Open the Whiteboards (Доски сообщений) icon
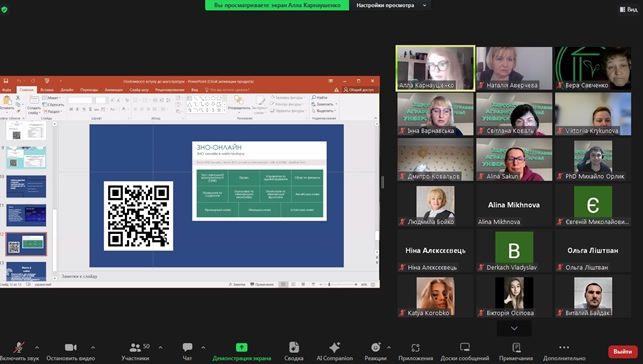The height and width of the screenshot is (364, 643). point(465,347)
